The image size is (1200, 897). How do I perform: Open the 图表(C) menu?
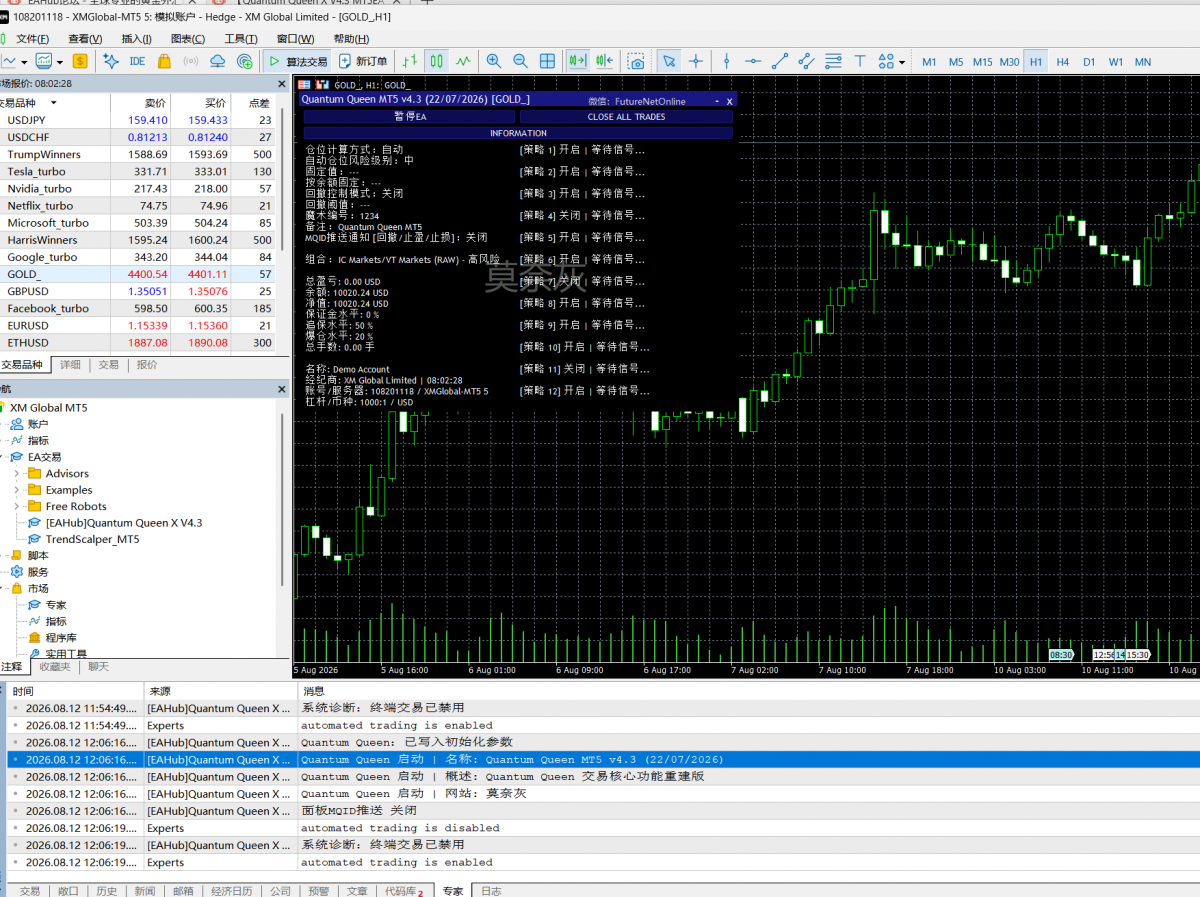pyautogui.click(x=187, y=39)
